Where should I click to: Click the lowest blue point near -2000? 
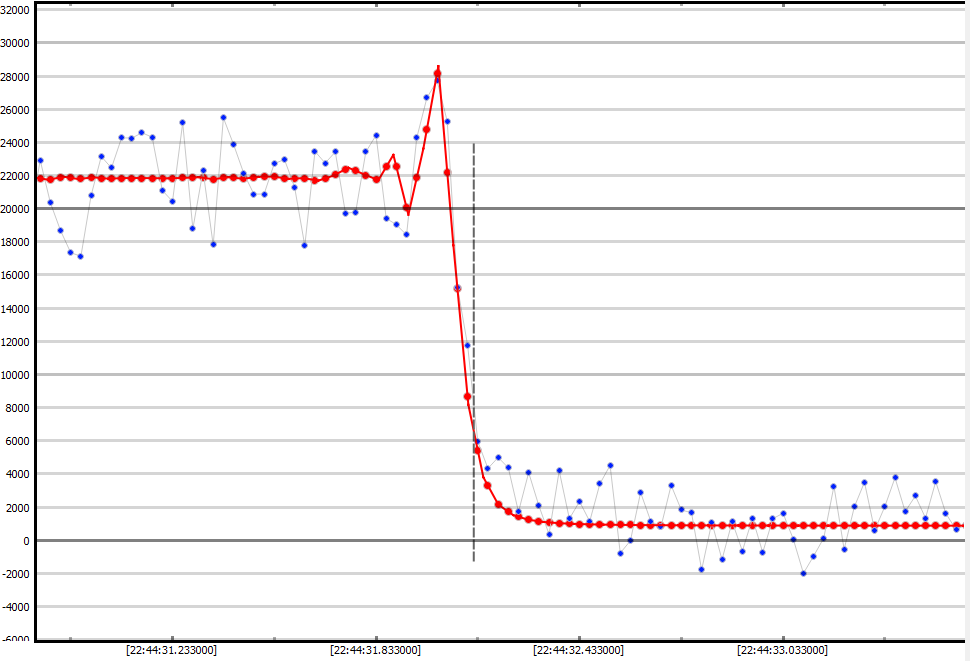click(803, 573)
